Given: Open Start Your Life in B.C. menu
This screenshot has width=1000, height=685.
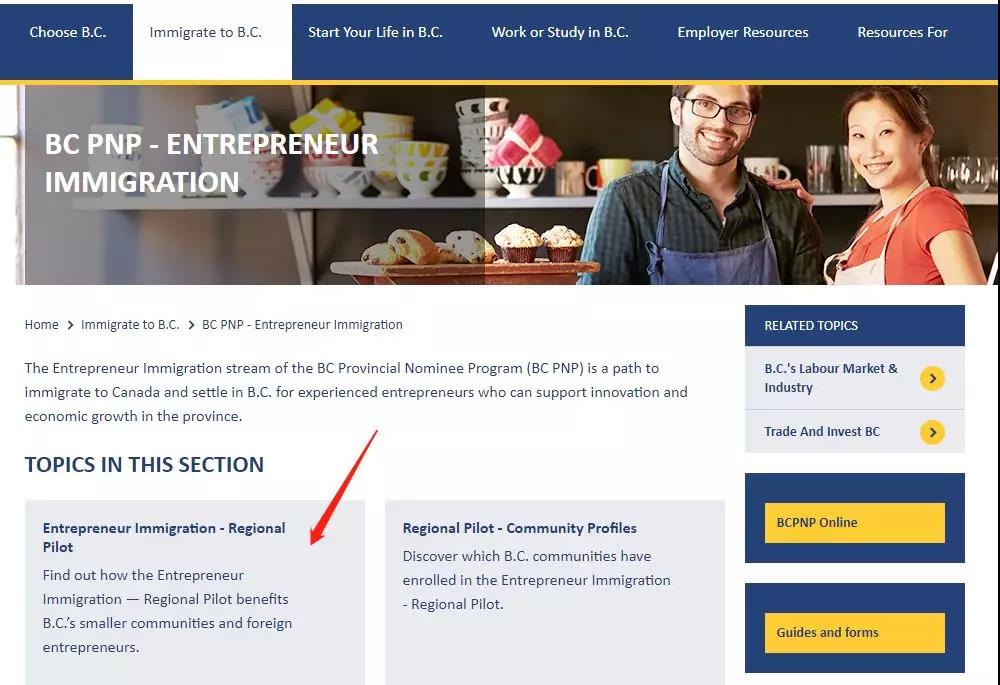Looking at the screenshot, I should click(375, 32).
